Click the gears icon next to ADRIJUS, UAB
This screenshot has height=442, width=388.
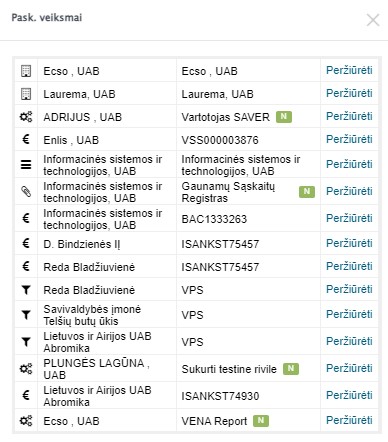(x=26, y=117)
